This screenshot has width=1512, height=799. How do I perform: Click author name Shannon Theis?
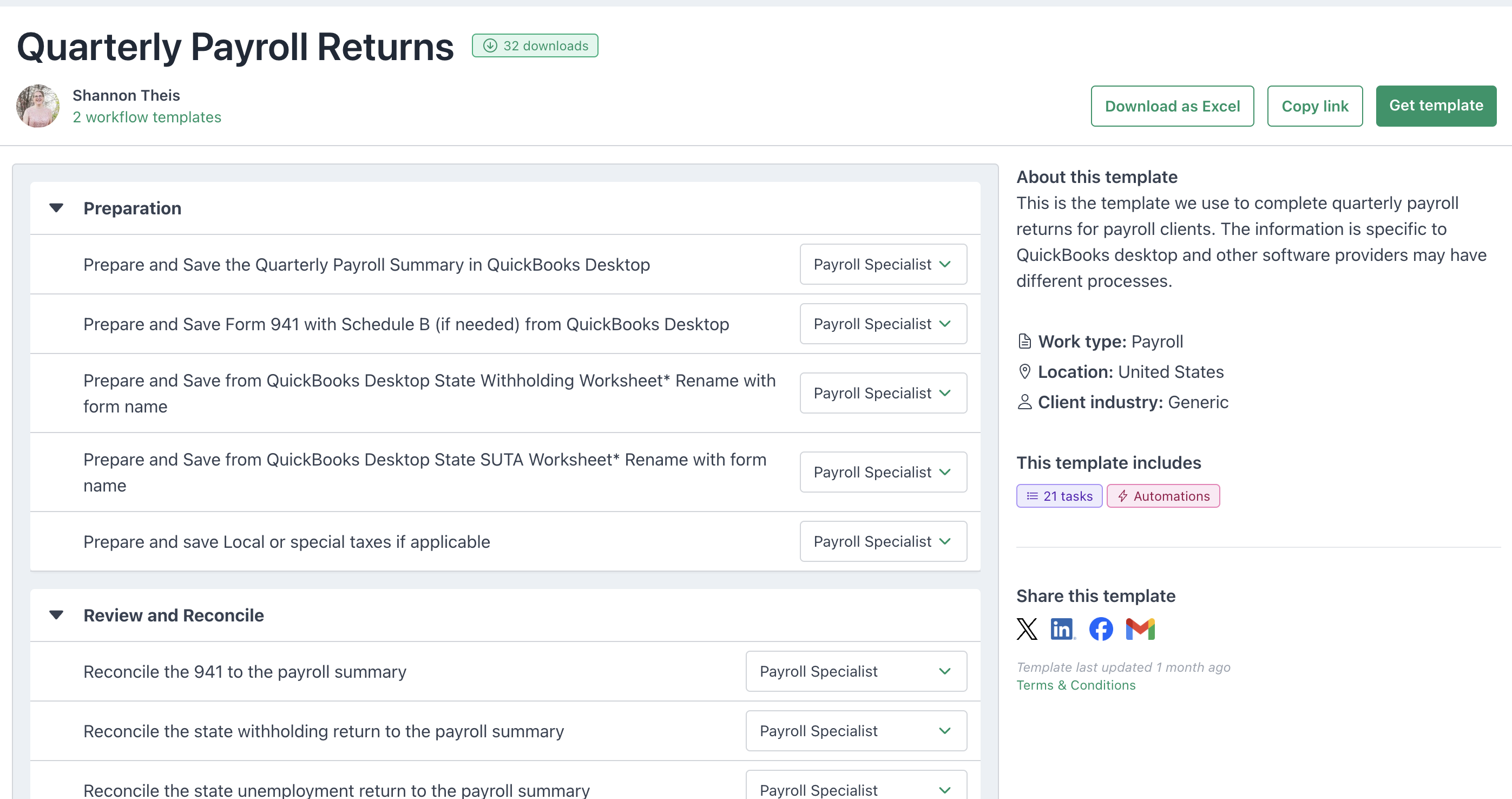point(126,95)
